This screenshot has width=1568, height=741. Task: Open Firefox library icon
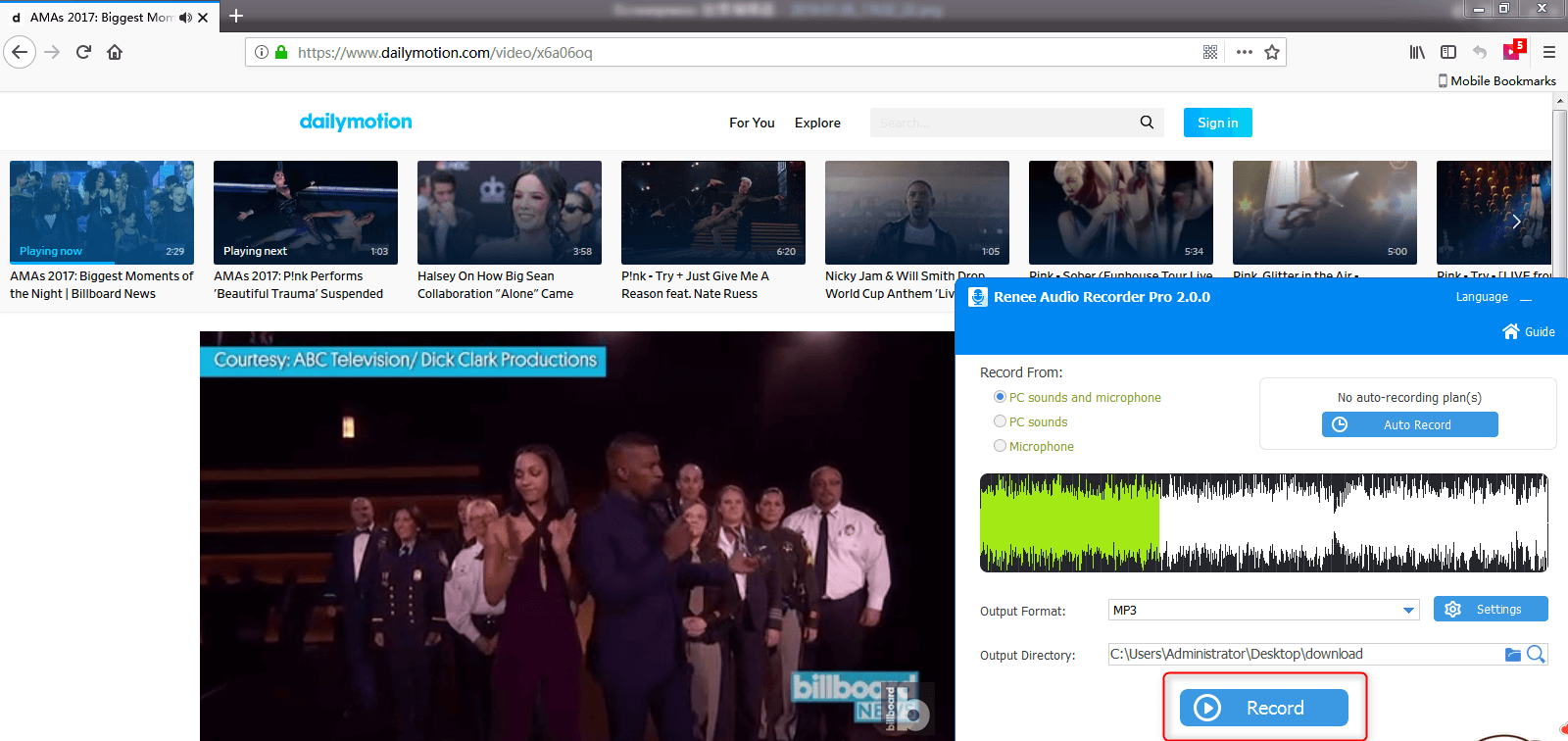[x=1417, y=52]
